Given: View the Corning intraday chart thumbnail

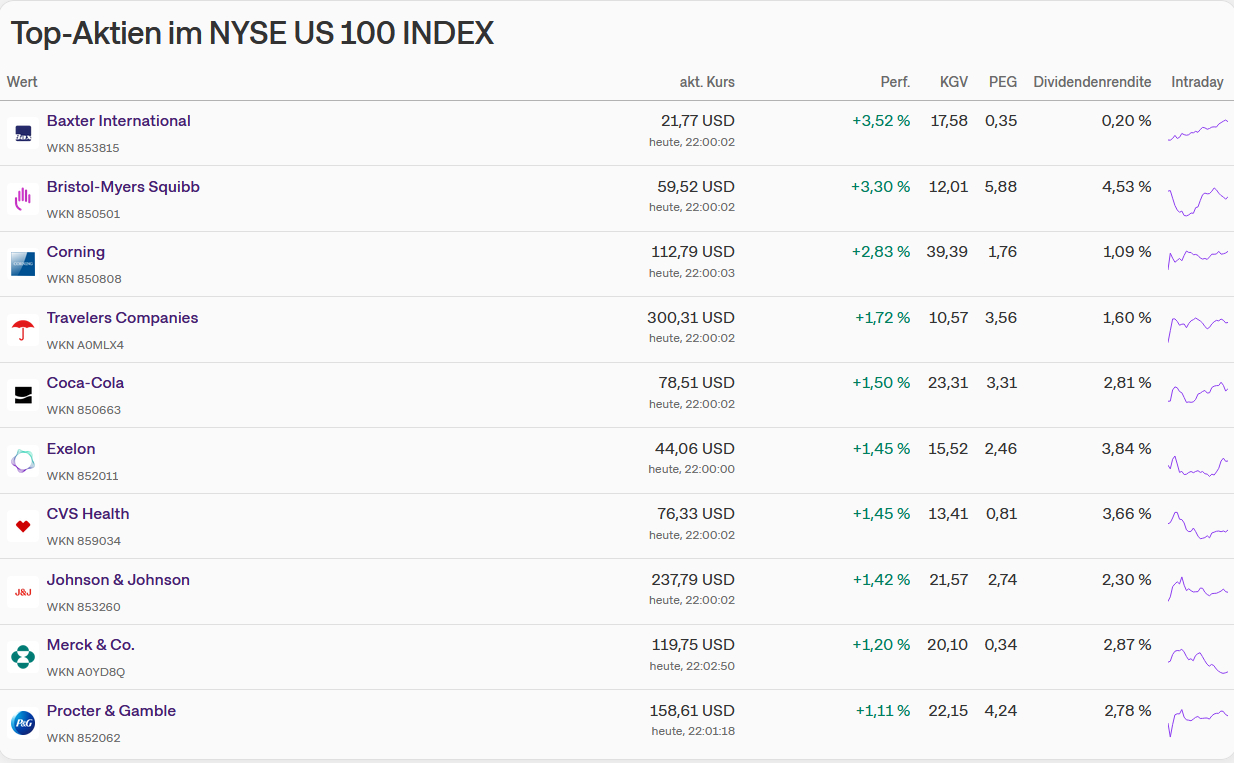Looking at the screenshot, I should [1197, 257].
